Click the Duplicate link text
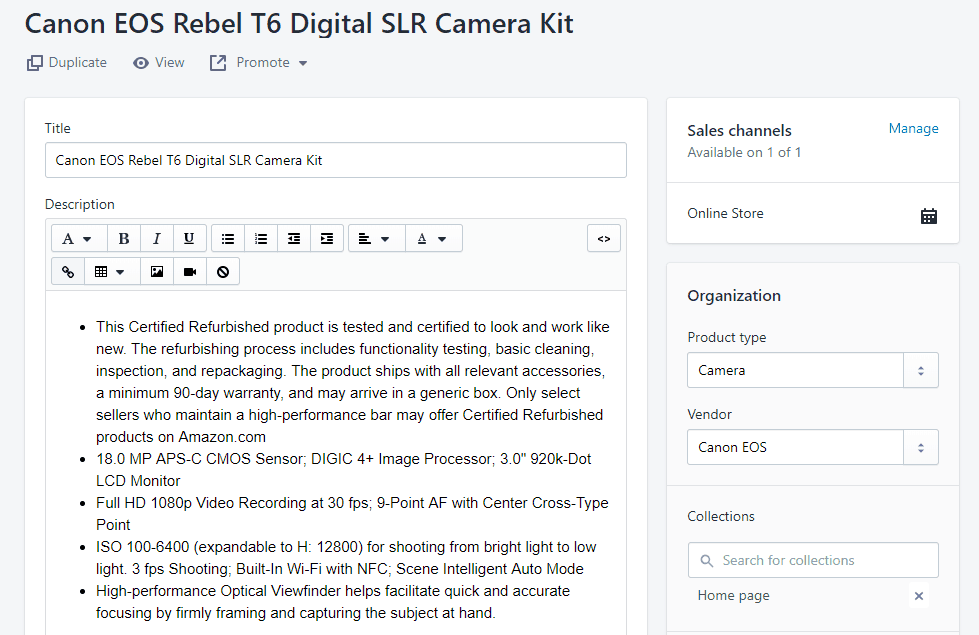 point(77,62)
